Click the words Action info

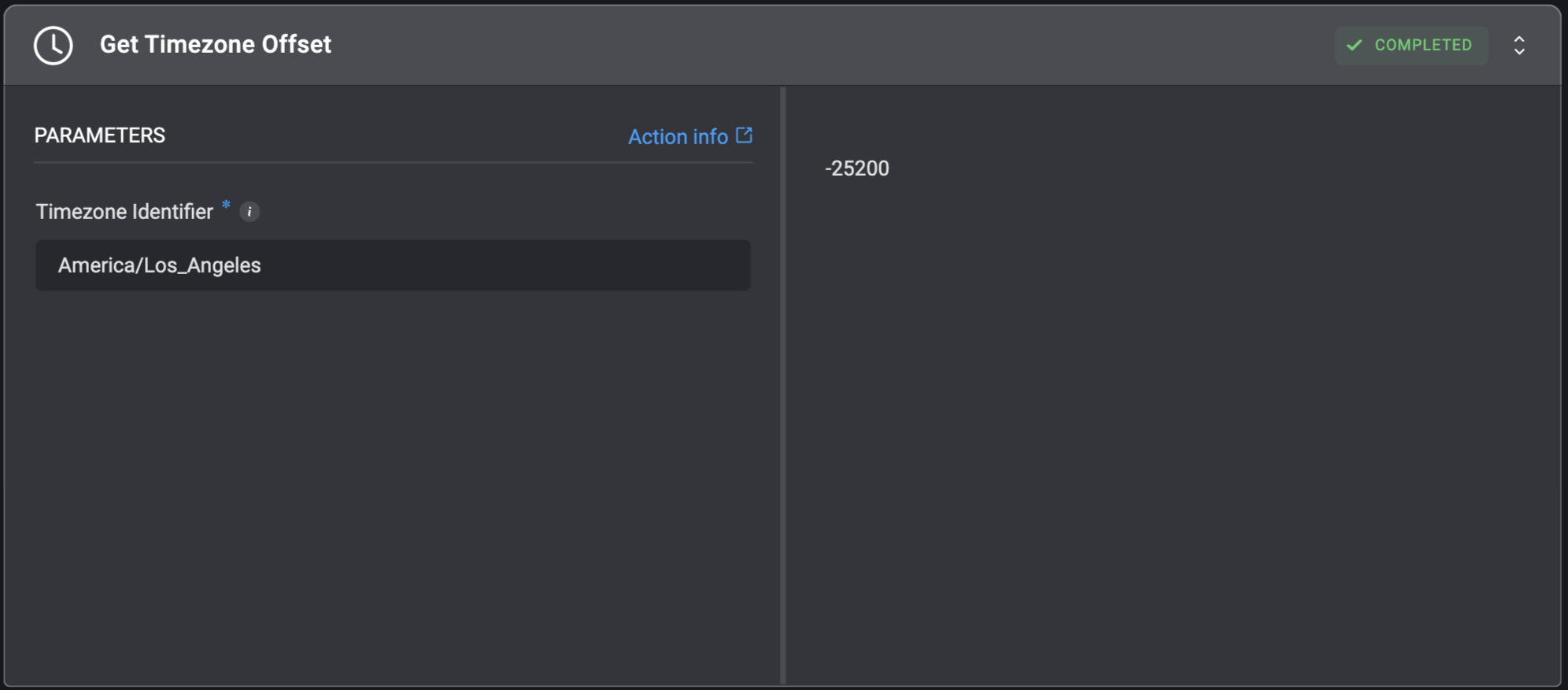pos(678,137)
